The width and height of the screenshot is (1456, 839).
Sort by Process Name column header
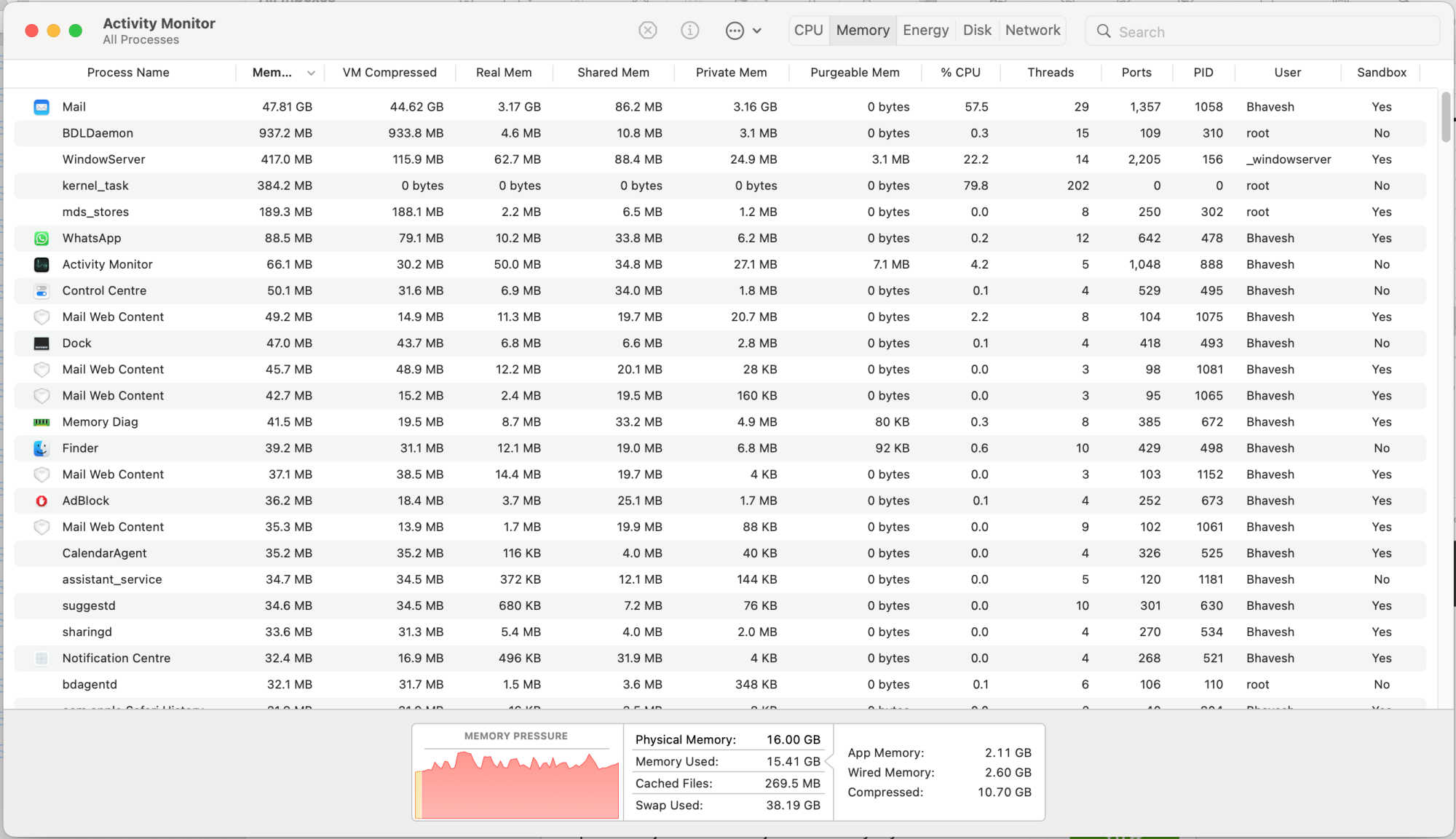coord(128,73)
